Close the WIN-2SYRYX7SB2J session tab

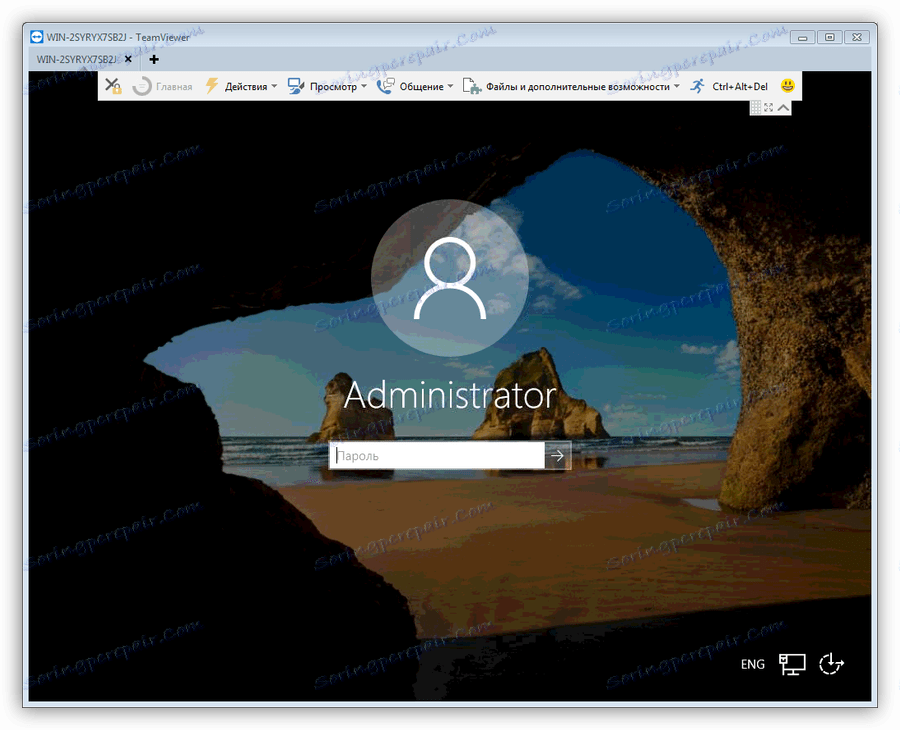pos(128,59)
